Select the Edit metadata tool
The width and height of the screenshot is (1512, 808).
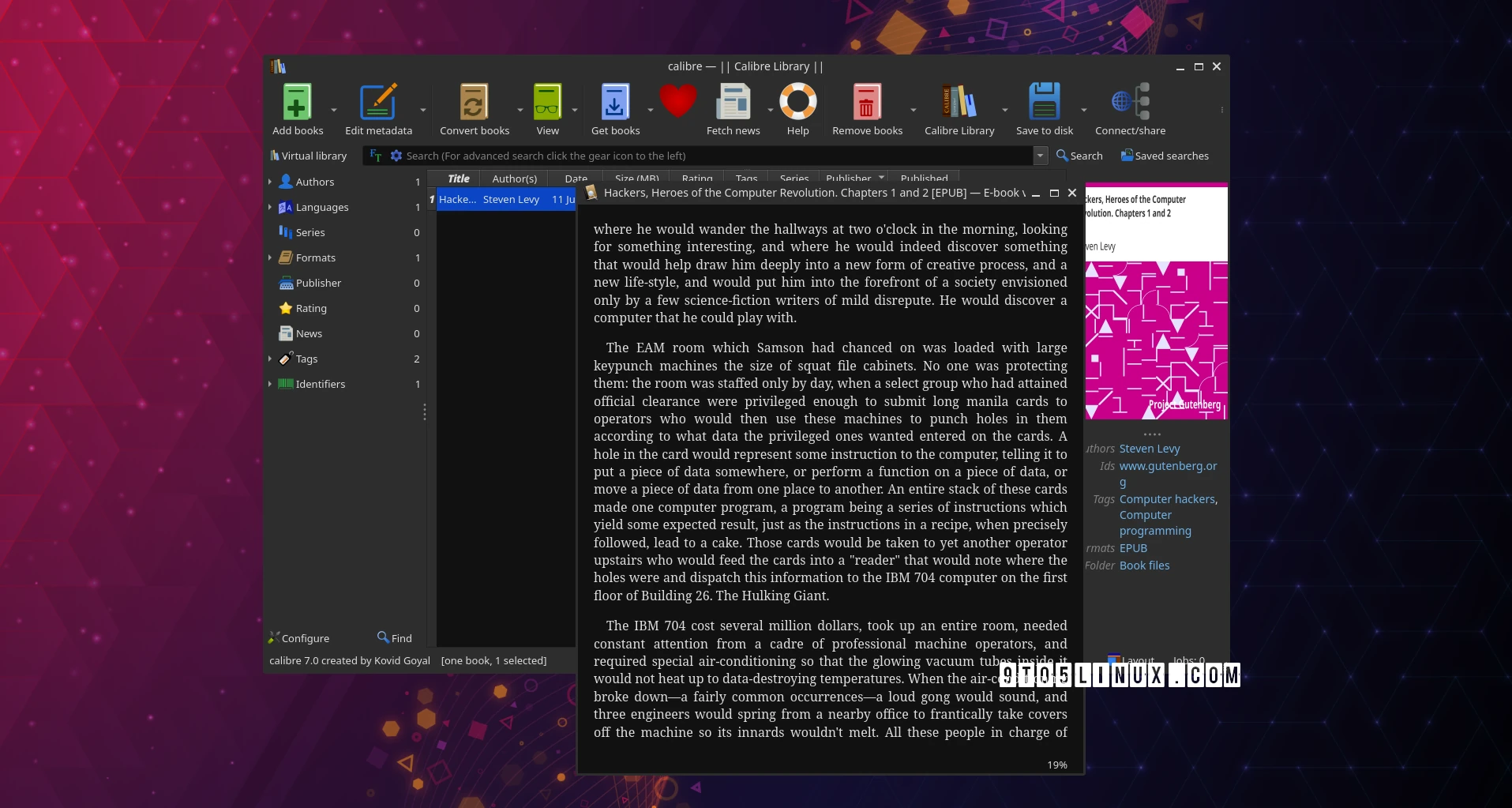[378, 103]
